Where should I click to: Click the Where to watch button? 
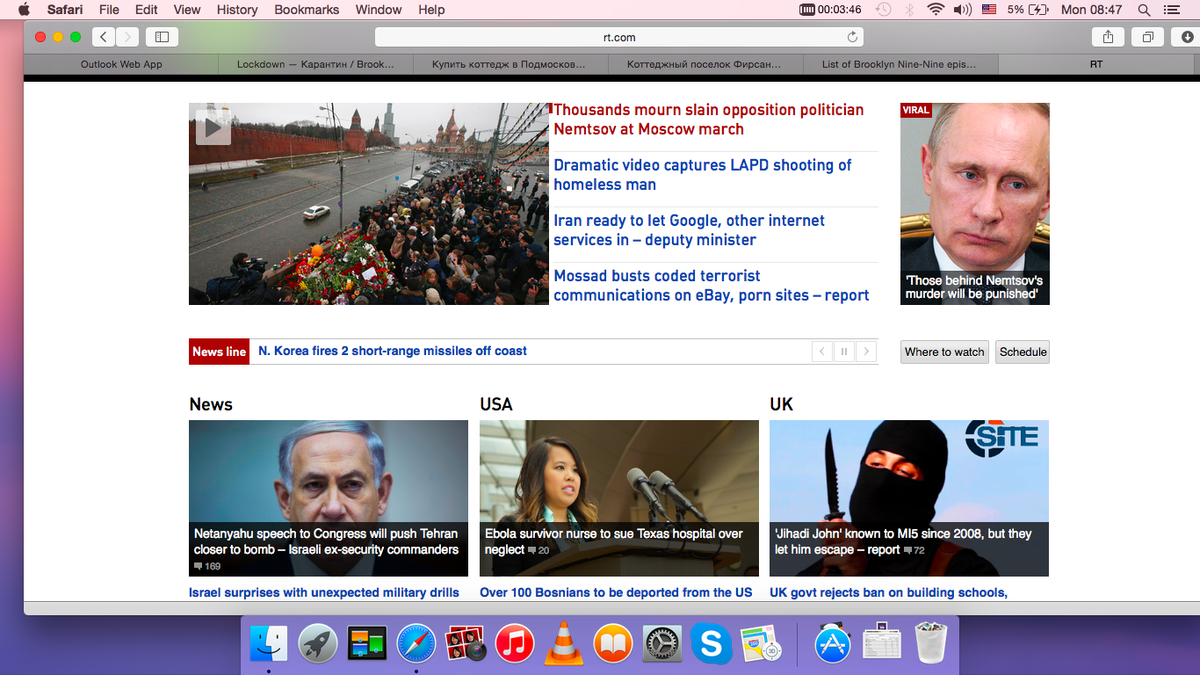(x=945, y=351)
